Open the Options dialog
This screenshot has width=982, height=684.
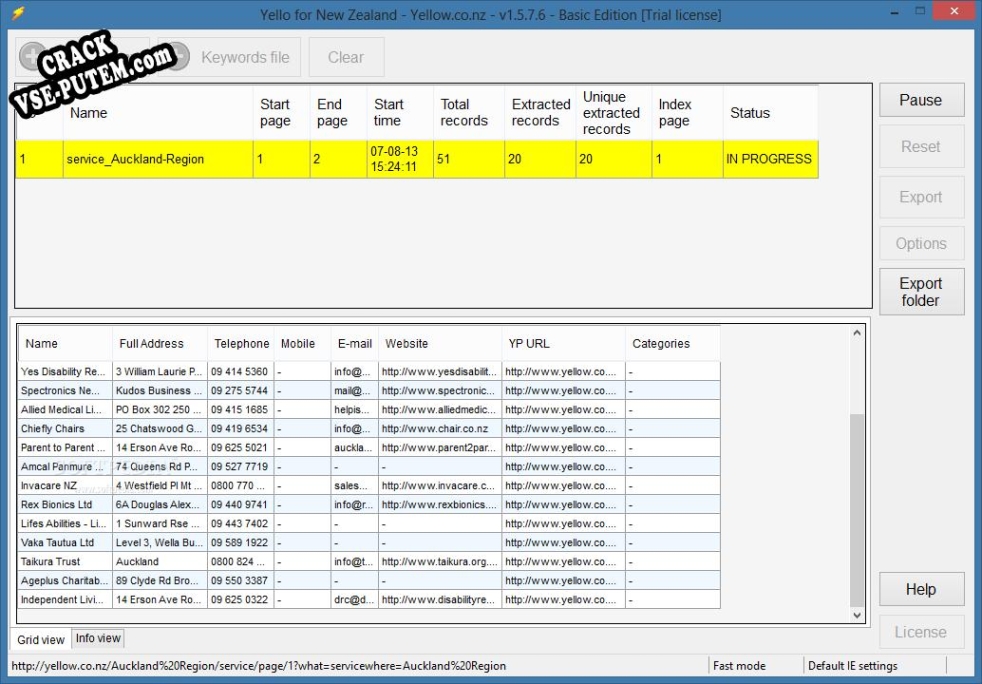pyautogui.click(x=921, y=243)
